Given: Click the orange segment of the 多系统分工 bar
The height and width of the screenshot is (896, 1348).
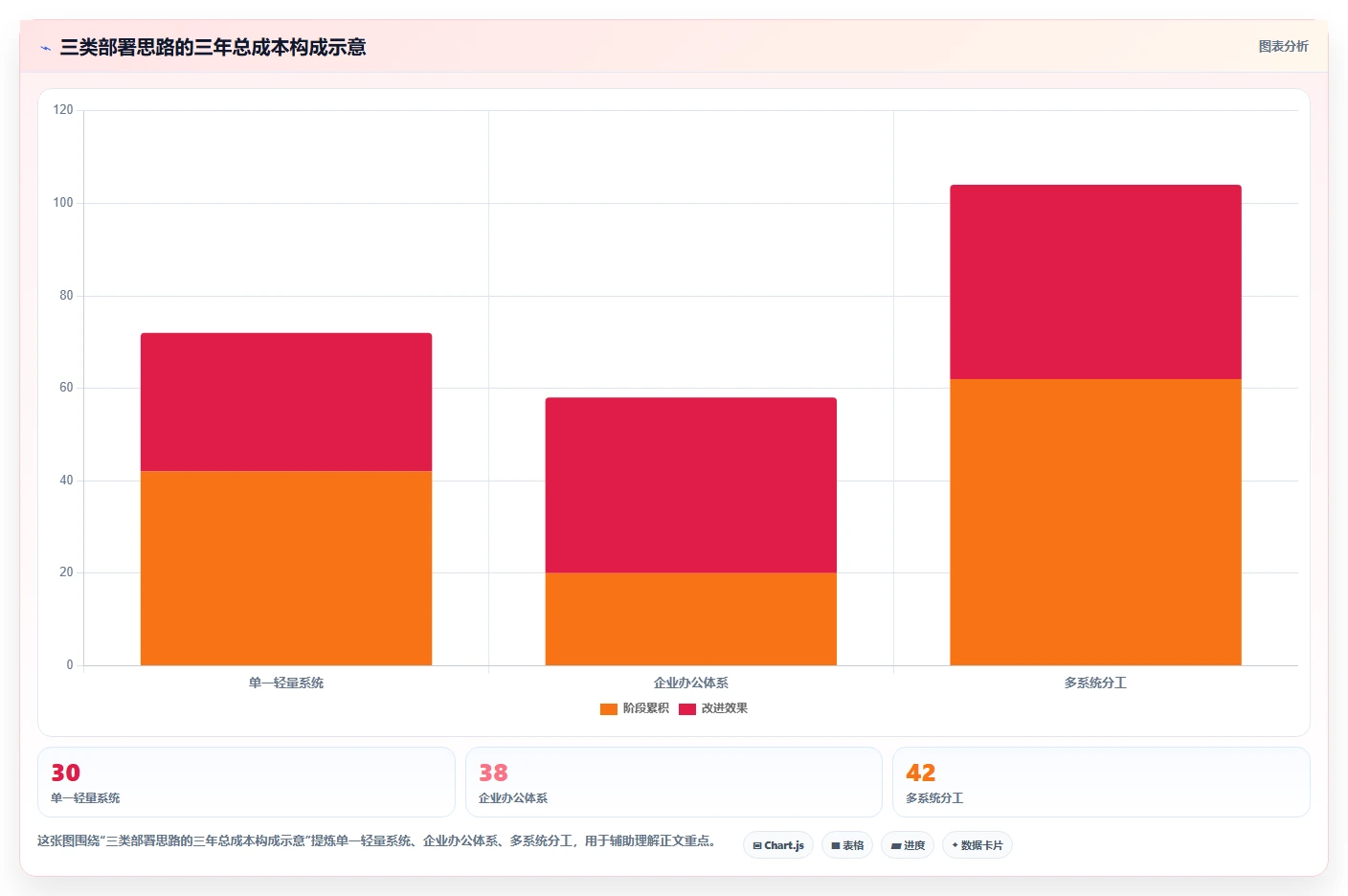Looking at the screenshot, I should [x=1095, y=522].
